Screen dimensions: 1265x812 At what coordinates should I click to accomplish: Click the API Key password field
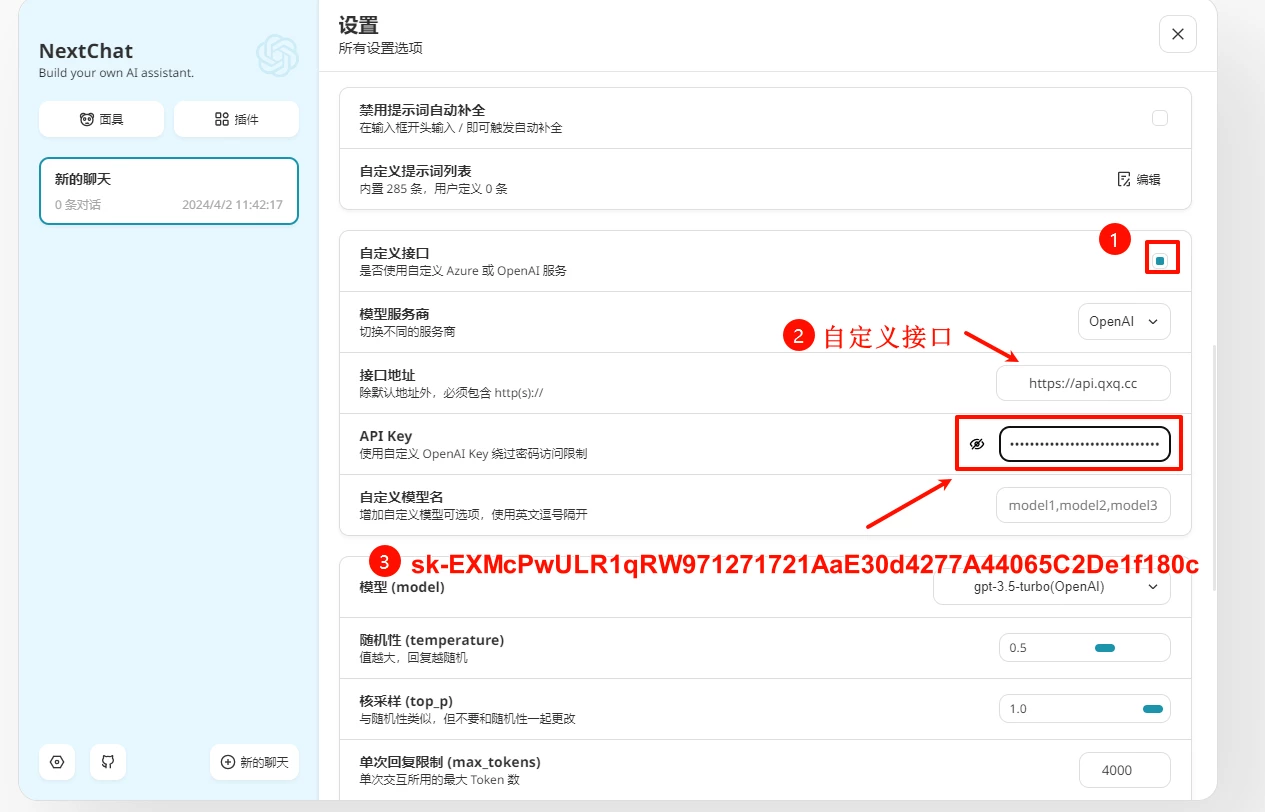pyautogui.click(x=1084, y=444)
